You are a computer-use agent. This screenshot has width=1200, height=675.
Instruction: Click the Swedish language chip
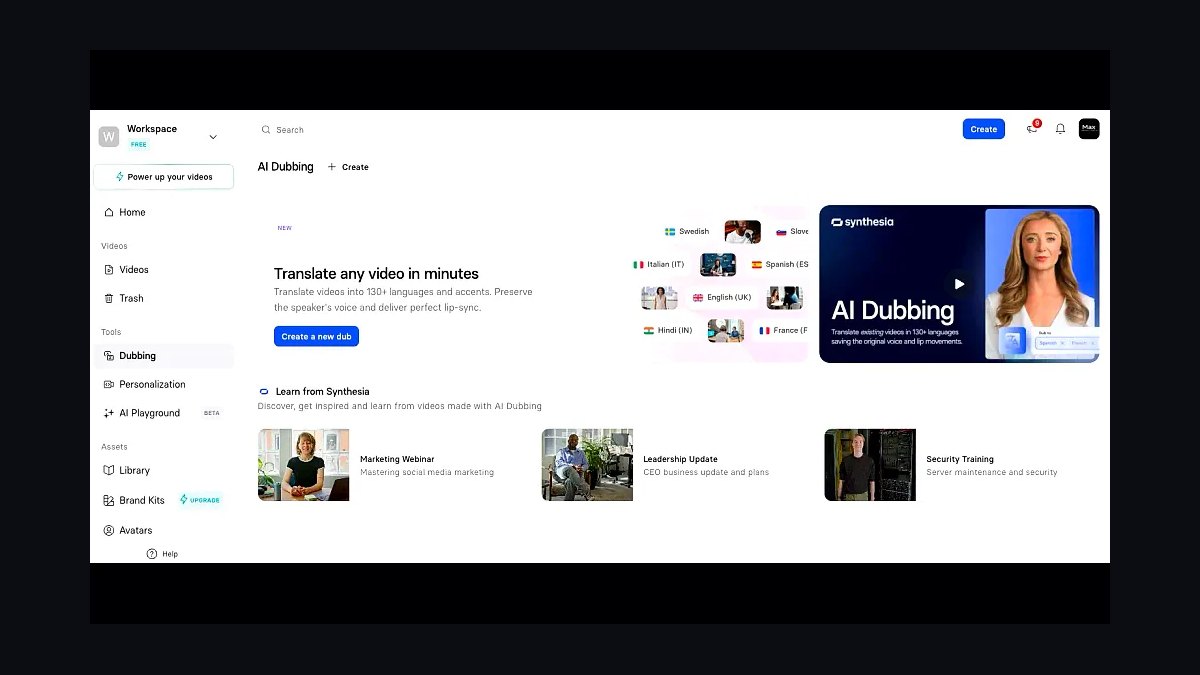687,232
